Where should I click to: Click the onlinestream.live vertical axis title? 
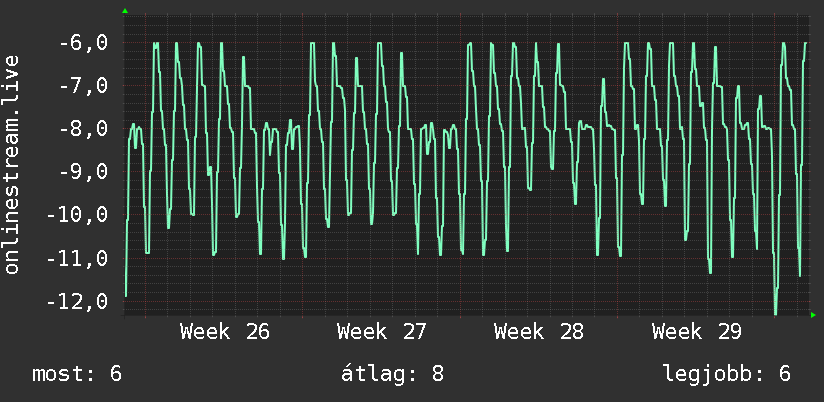coord(12,164)
